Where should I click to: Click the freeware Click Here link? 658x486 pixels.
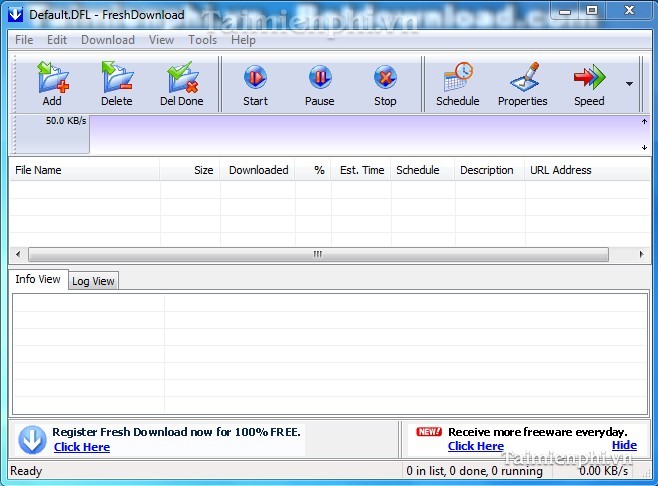click(476, 446)
